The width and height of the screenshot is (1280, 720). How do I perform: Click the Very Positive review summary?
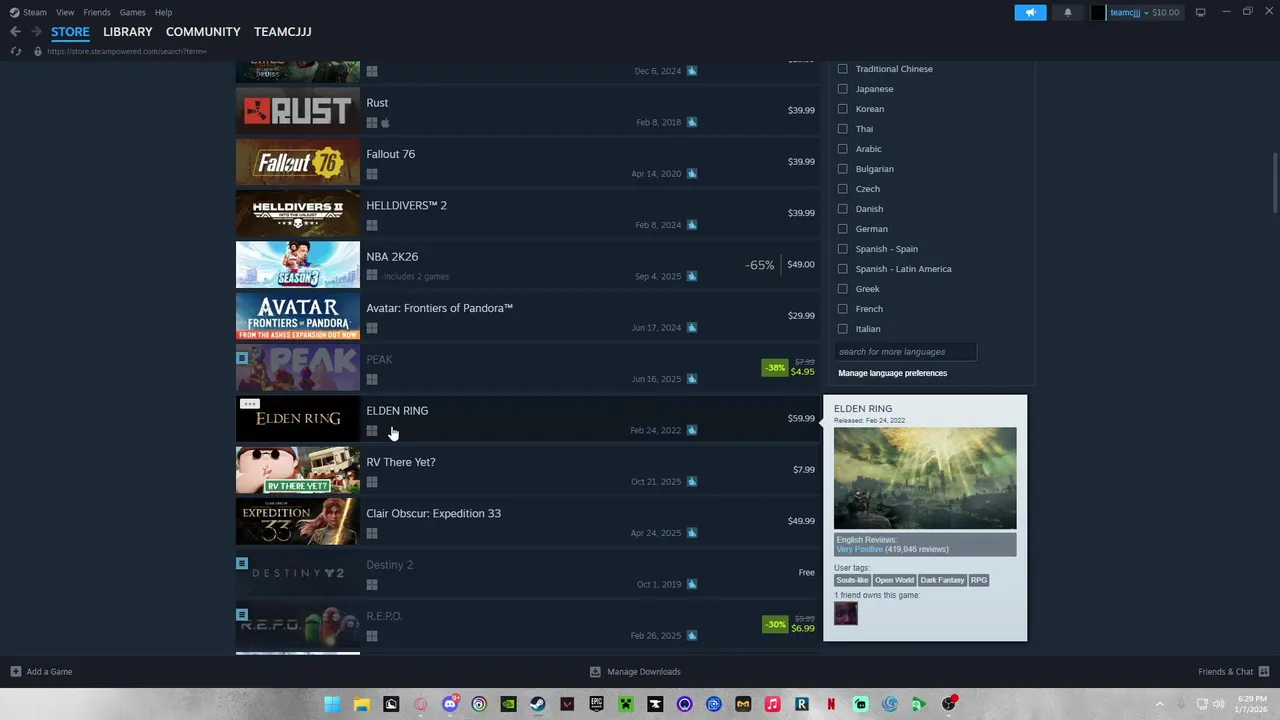[860, 549]
